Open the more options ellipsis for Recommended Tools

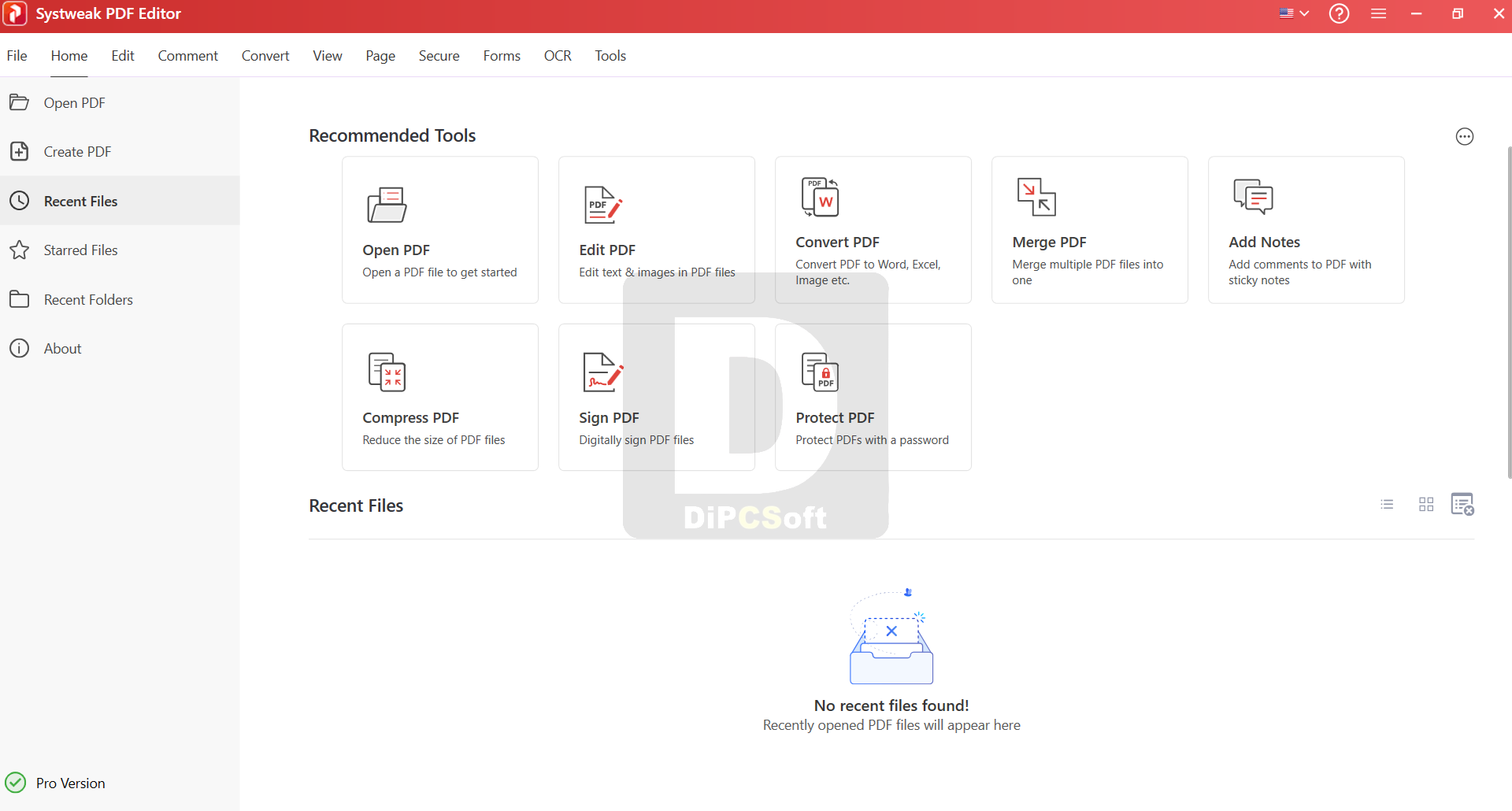click(1464, 136)
